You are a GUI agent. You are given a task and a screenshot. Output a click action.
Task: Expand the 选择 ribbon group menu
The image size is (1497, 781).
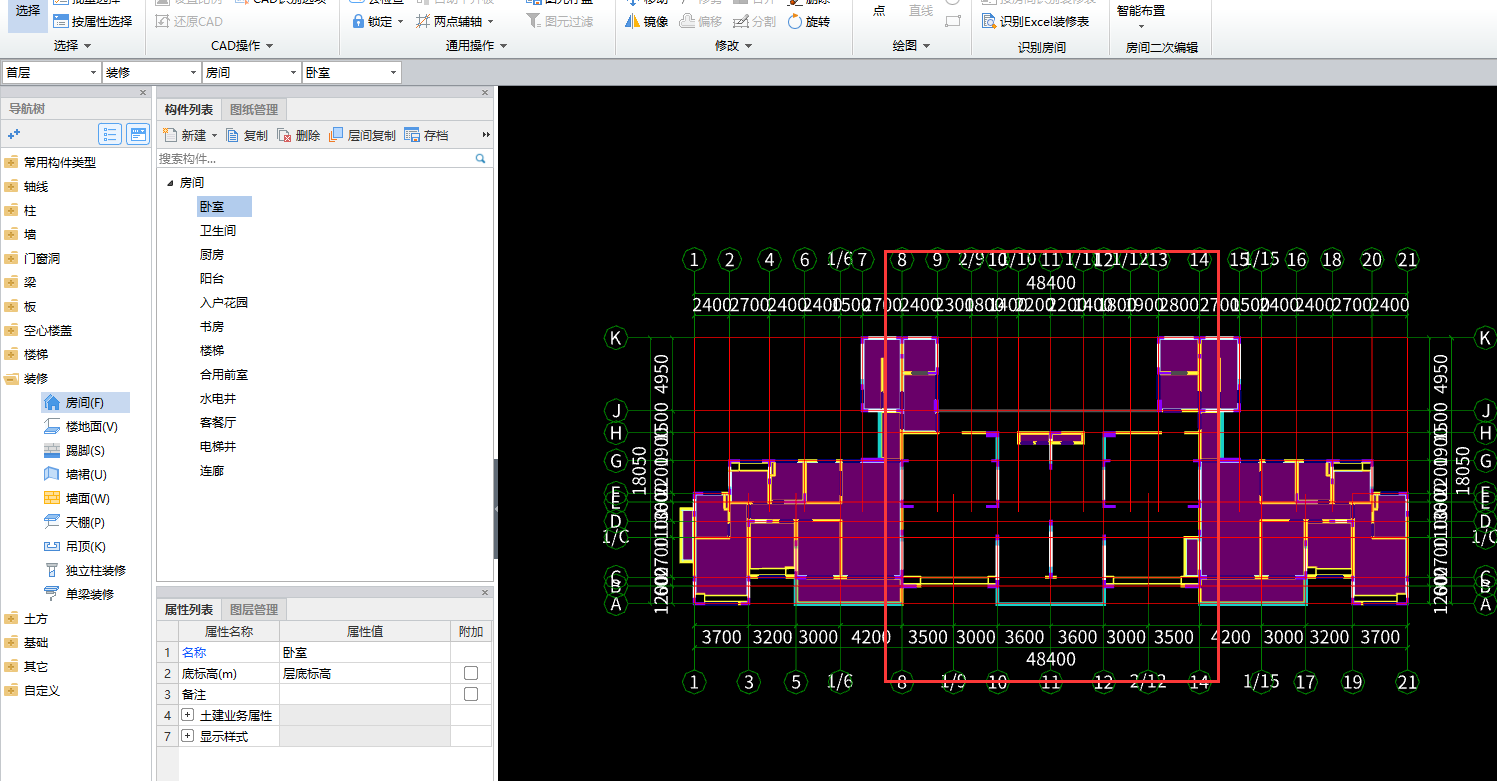click(73, 46)
